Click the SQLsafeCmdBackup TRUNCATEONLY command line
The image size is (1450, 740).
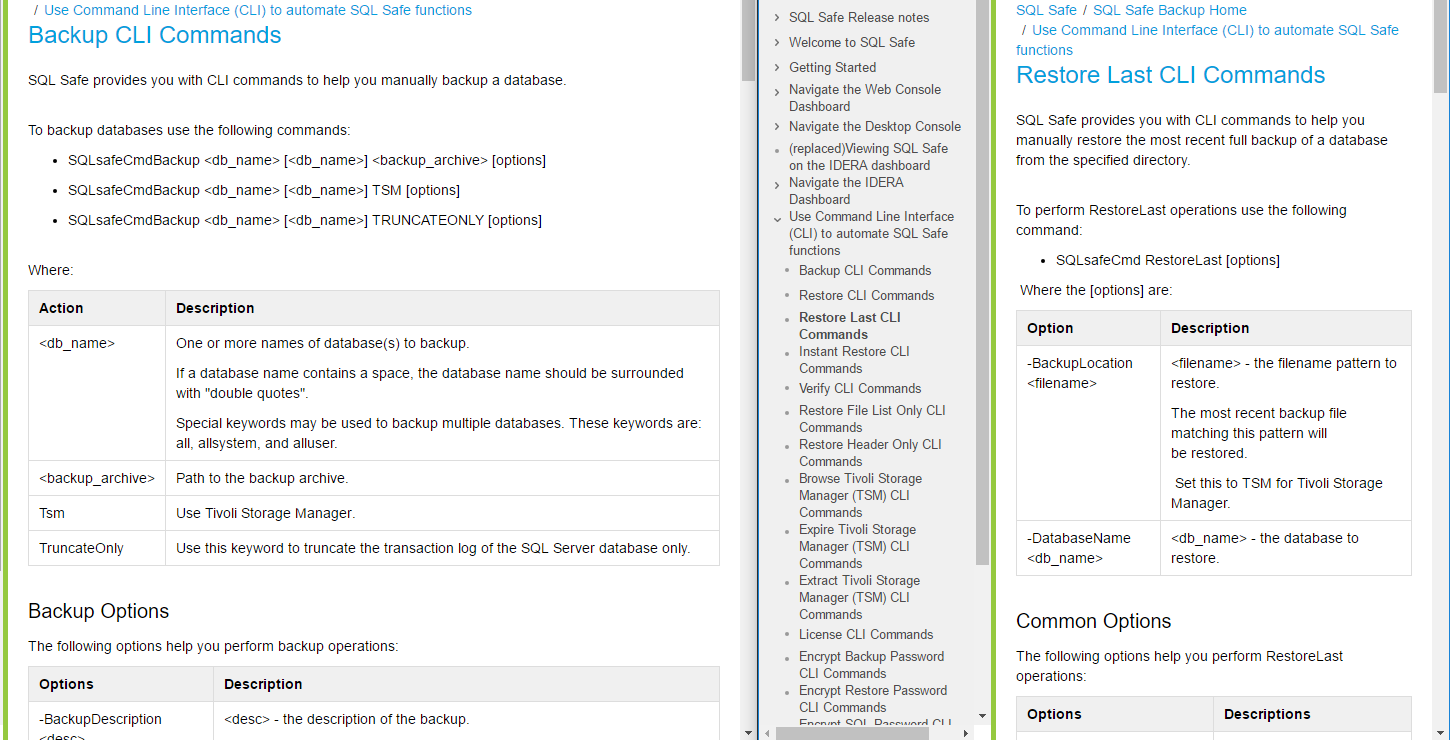click(305, 220)
